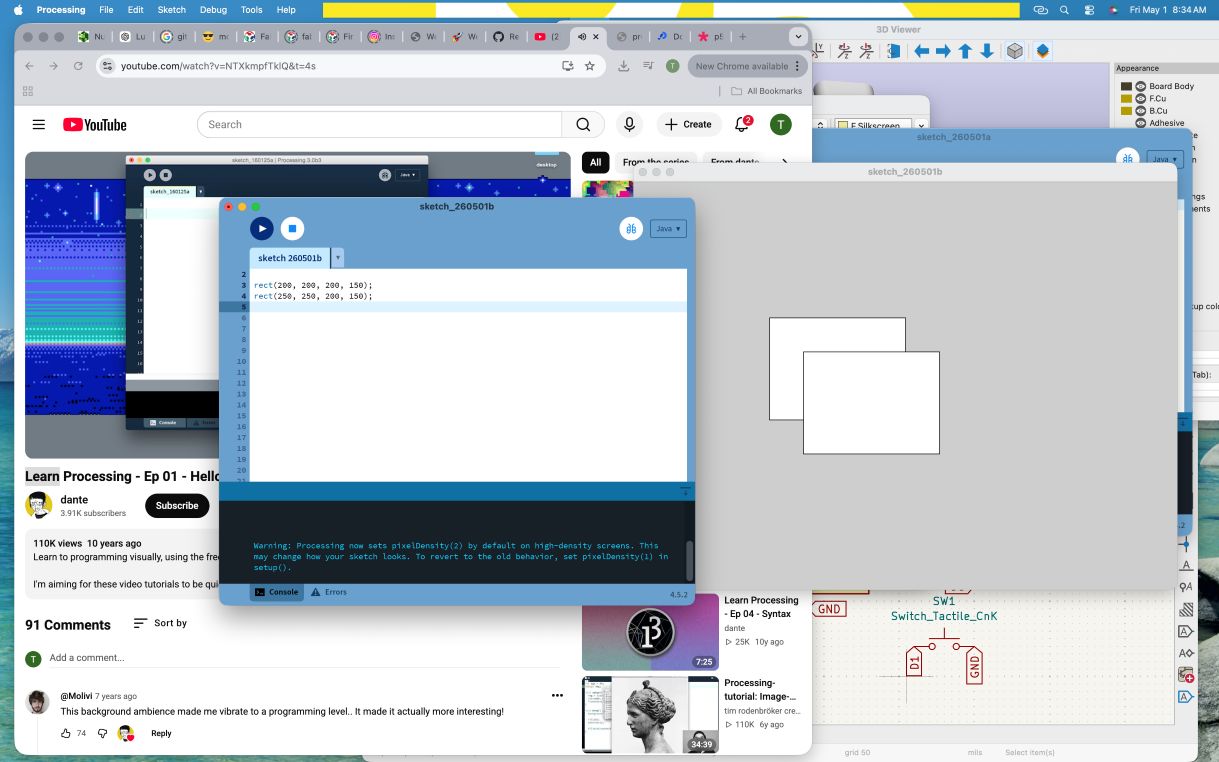Click the code line rect(200, 200, 200, 150);
The image size is (1219, 762).
pos(313,285)
